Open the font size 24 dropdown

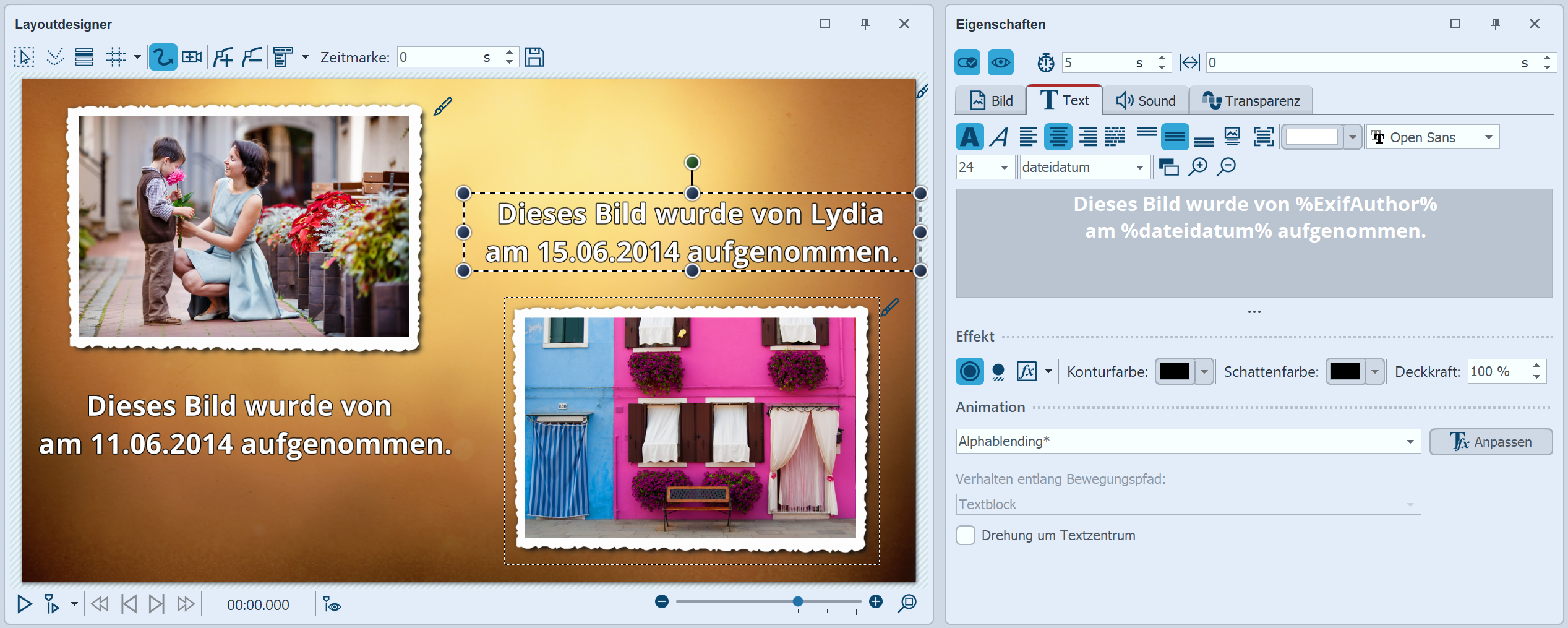click(1004, 168)
